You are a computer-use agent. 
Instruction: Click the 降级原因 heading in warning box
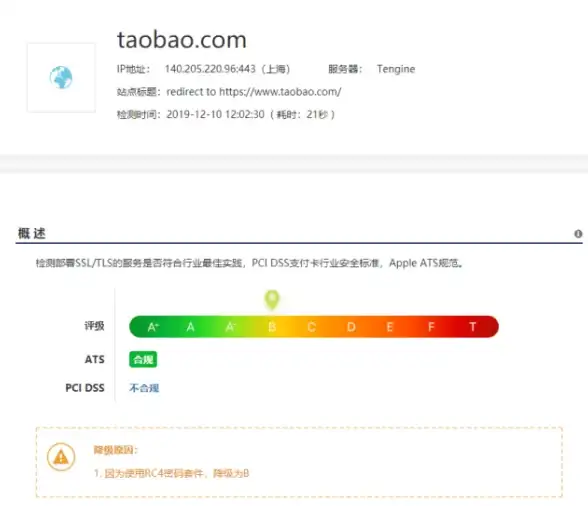116,450
